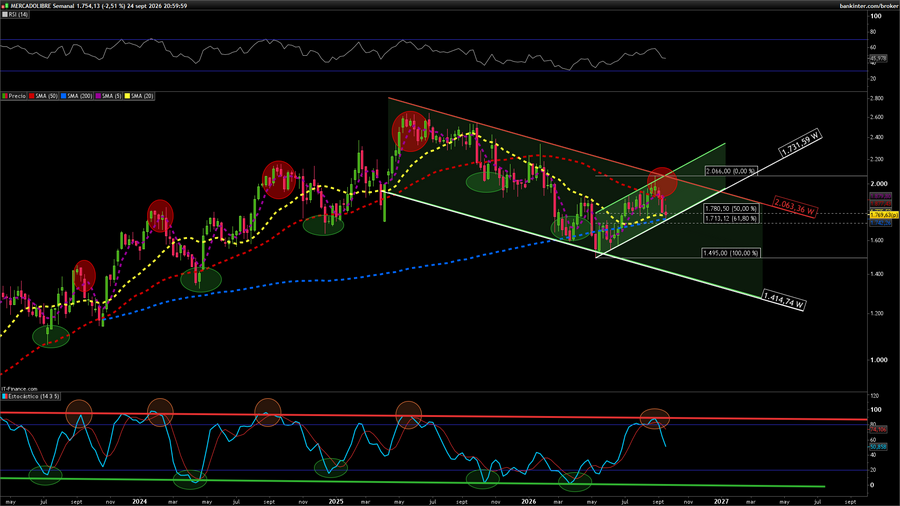
Task: Toggle the SMA (5) purple indicator label
Action: [108, 96]
